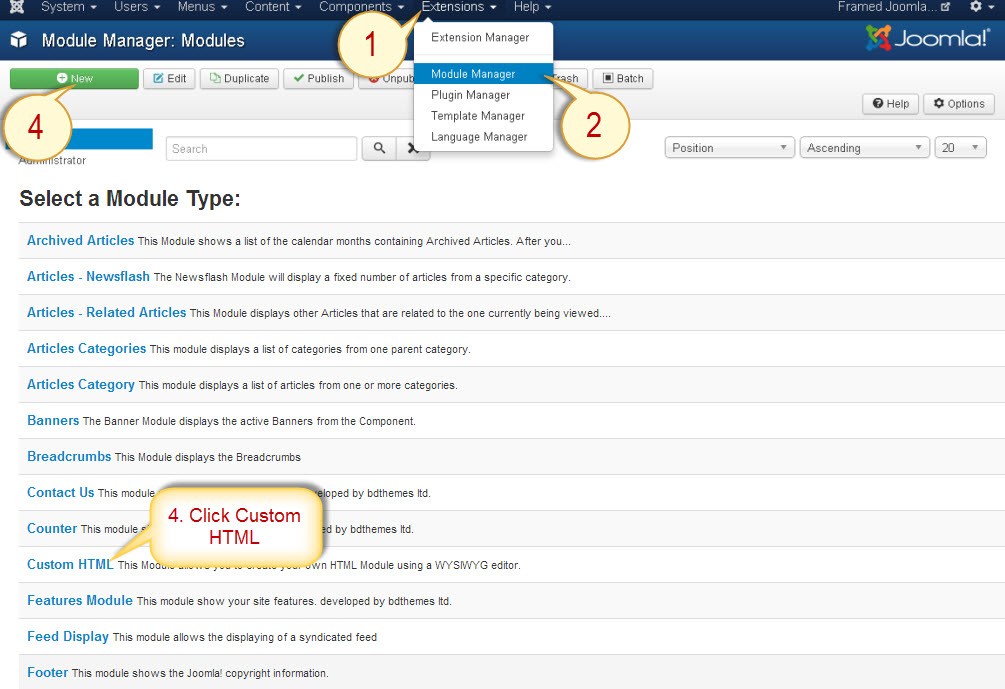Image resolution: width=1005 pixels, height=689 pixels.
Task: Open the Extensions menu
Action: pyautogui.click(x=458, y=6)
